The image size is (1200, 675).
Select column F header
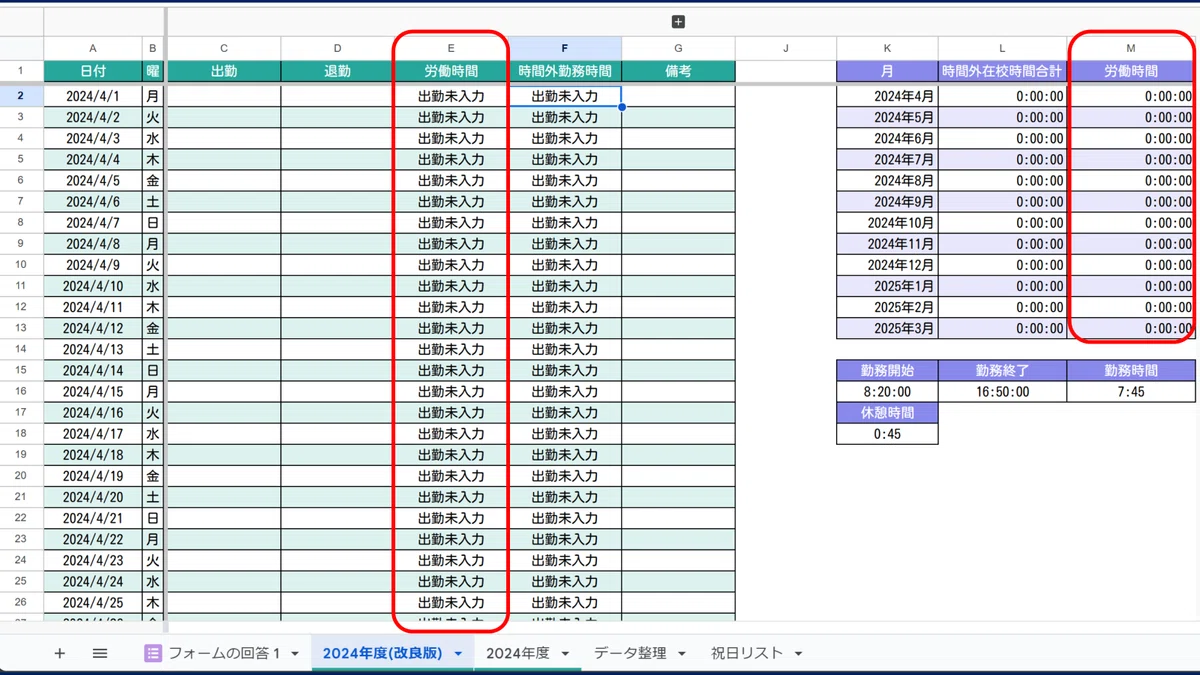pos(565,48)
